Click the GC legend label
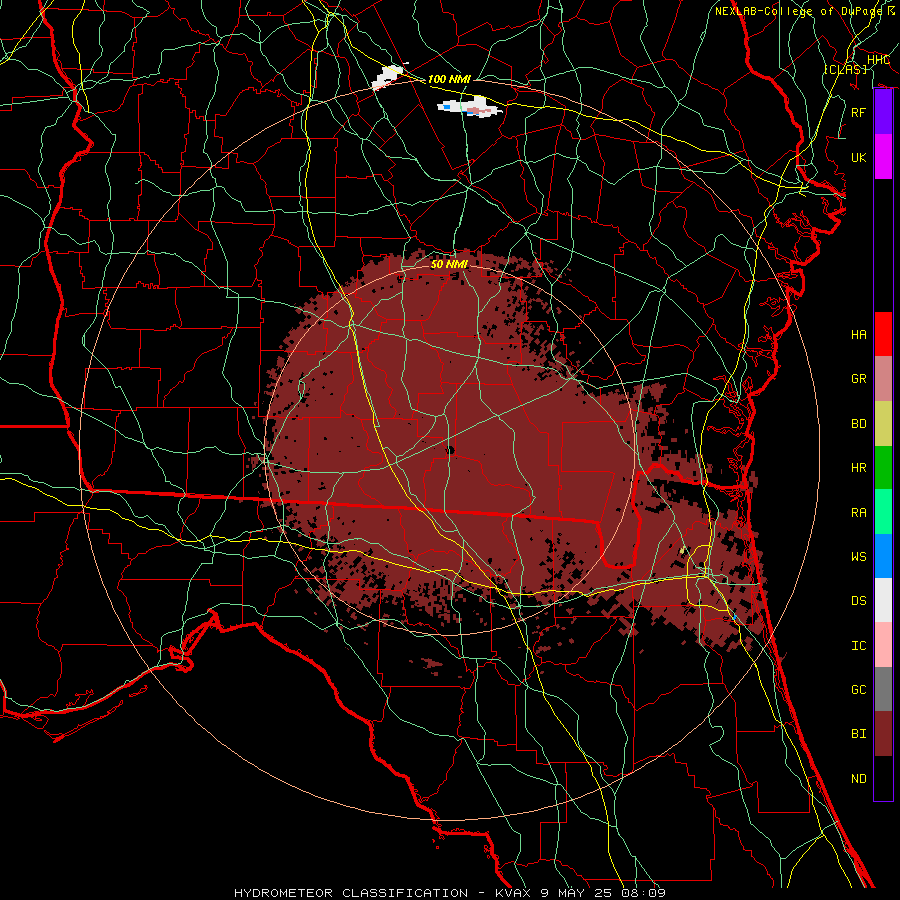Image resolution: width=900 pixels, height=900 pixels. point(859,690)
